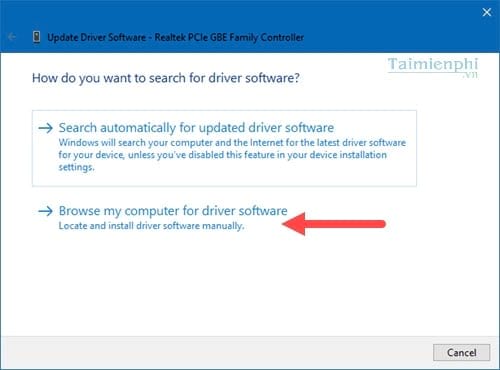Image resolution: width=500 pixels, height=370 pixels.
Task: Close the Update Driver Software dialog
Action: point(487,12)
